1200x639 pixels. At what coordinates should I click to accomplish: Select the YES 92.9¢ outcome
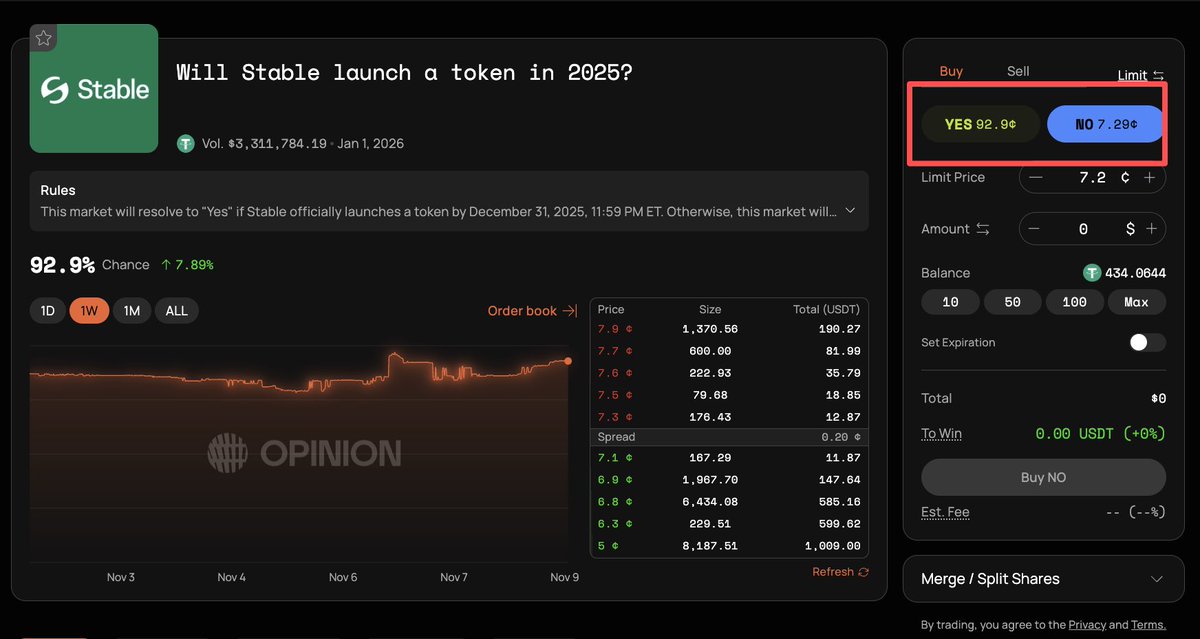click(981, 124)
